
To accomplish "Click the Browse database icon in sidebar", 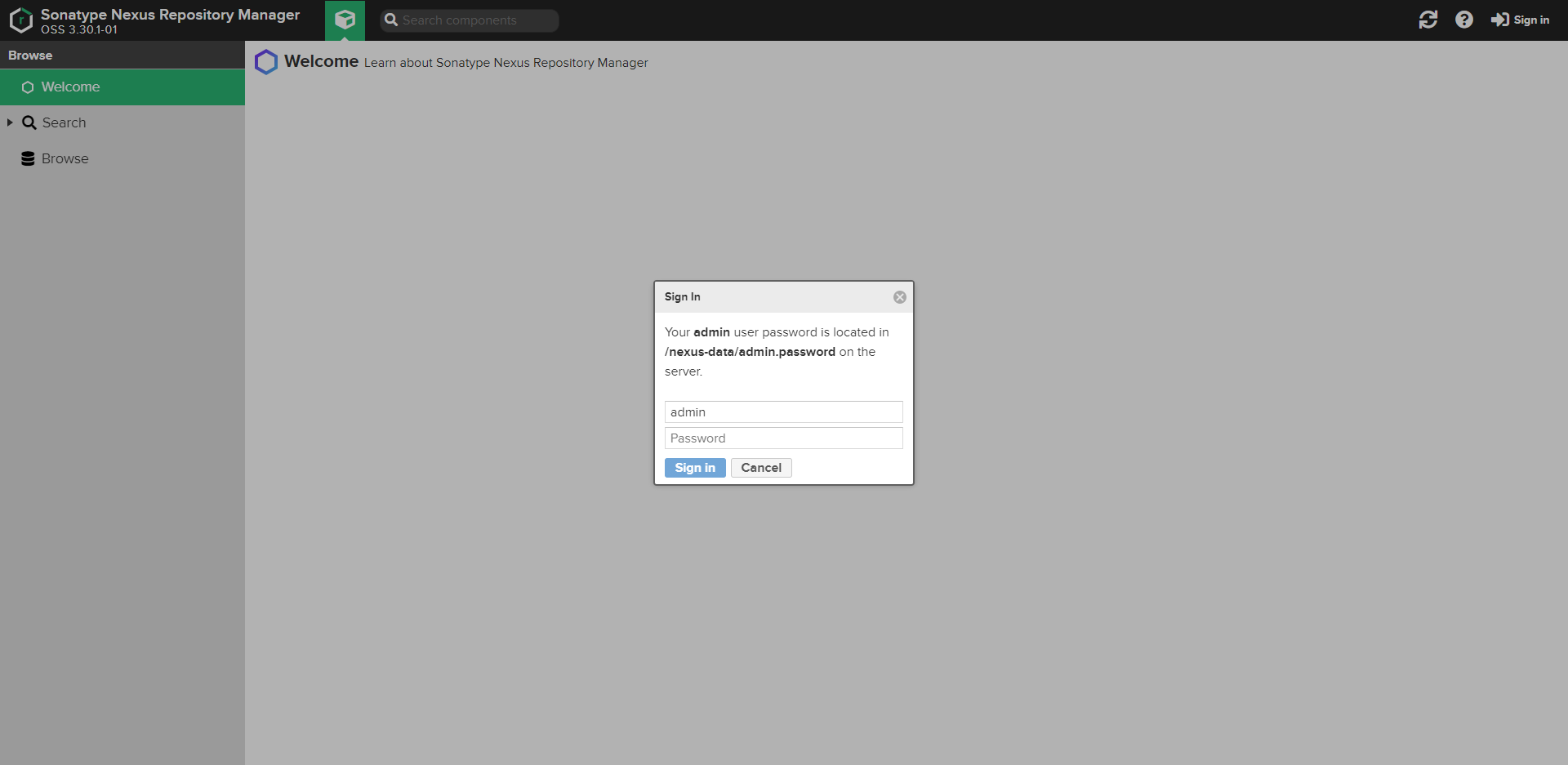I will pyautogui.click(x=28, y=158).
